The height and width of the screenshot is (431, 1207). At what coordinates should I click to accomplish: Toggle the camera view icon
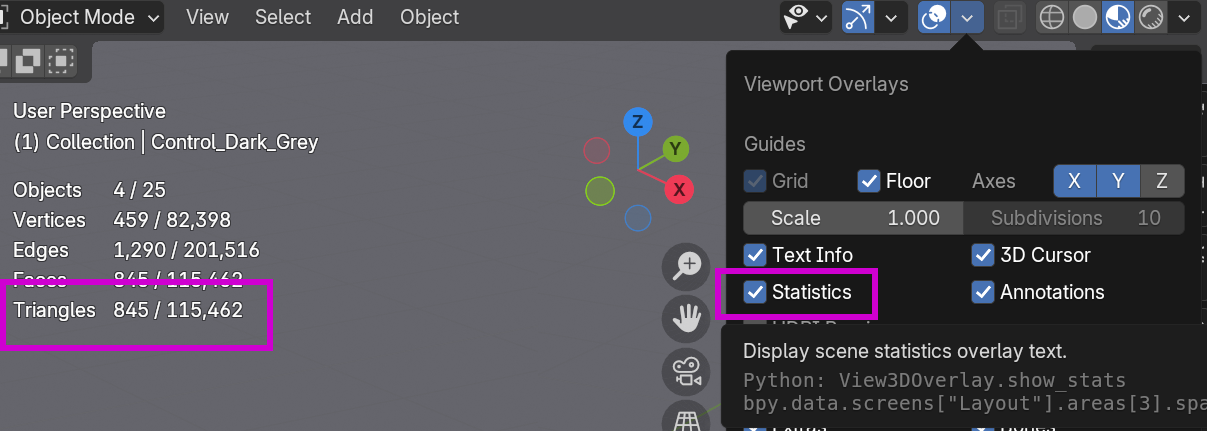pyautogui.click(x=687, y=372)
